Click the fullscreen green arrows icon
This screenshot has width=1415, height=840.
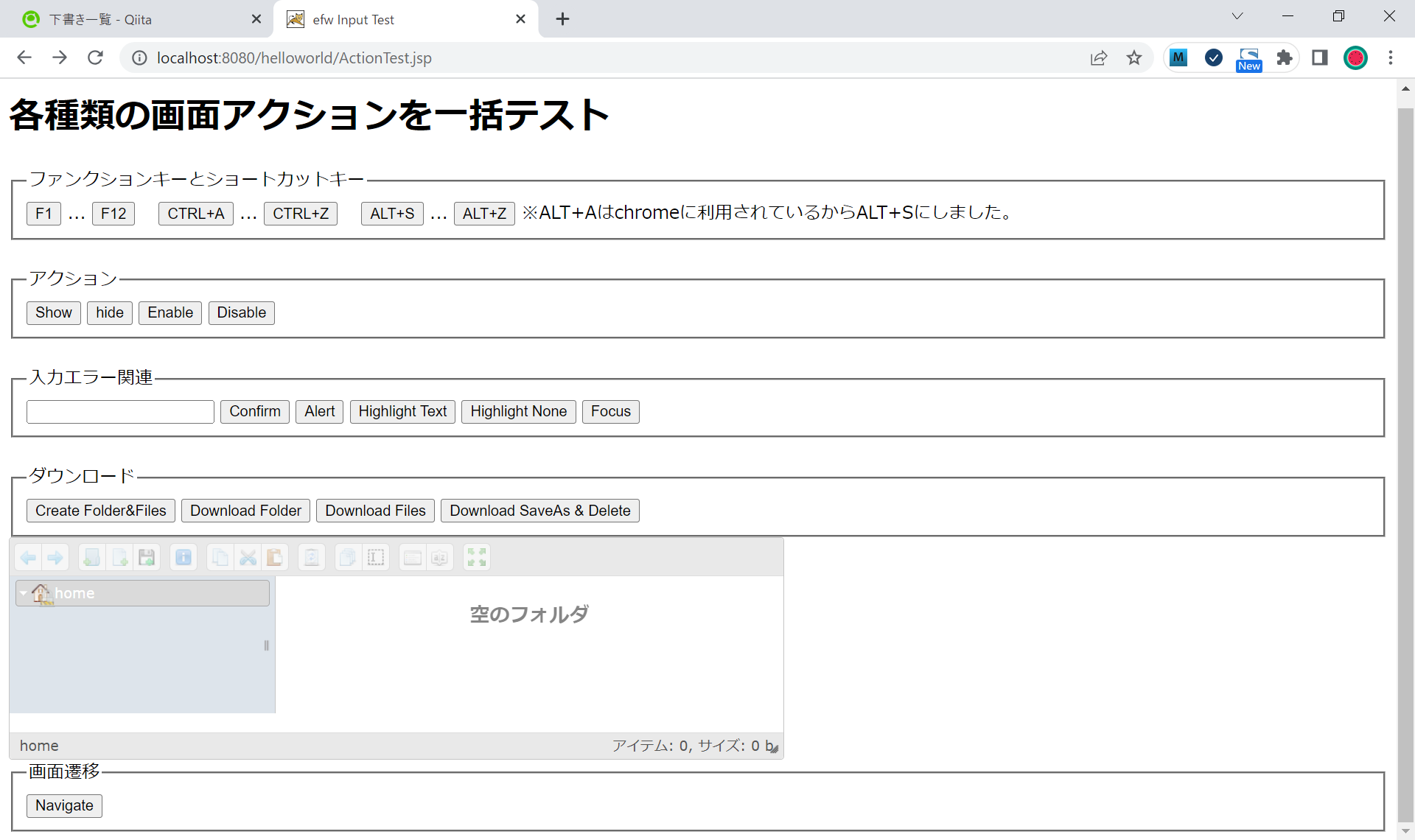(477, 558)
